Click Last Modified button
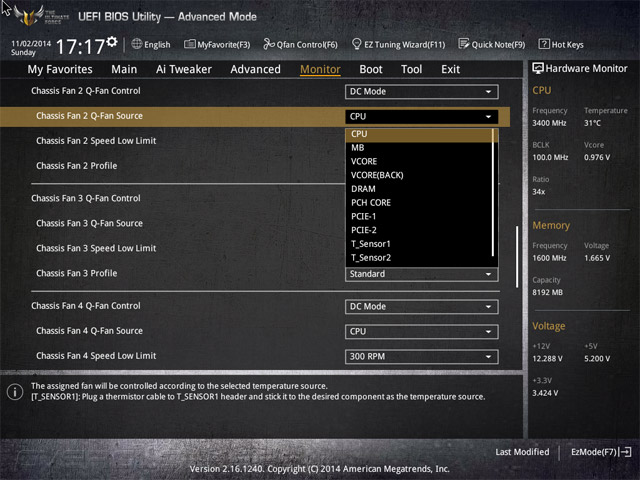Viewport: 640px width, 480px height. pos(522,452)
